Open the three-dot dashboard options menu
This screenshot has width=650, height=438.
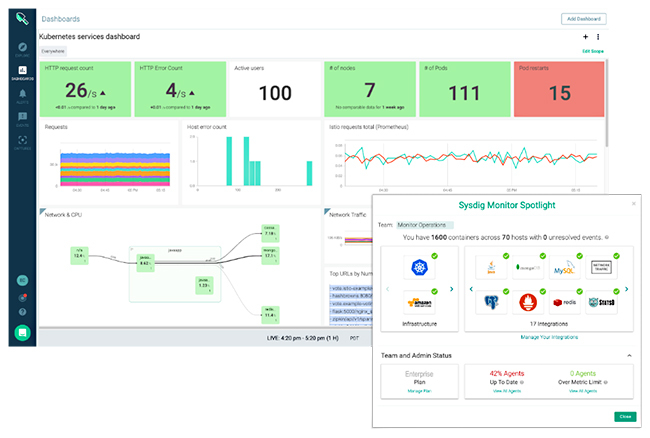click(x=598, y=37)
